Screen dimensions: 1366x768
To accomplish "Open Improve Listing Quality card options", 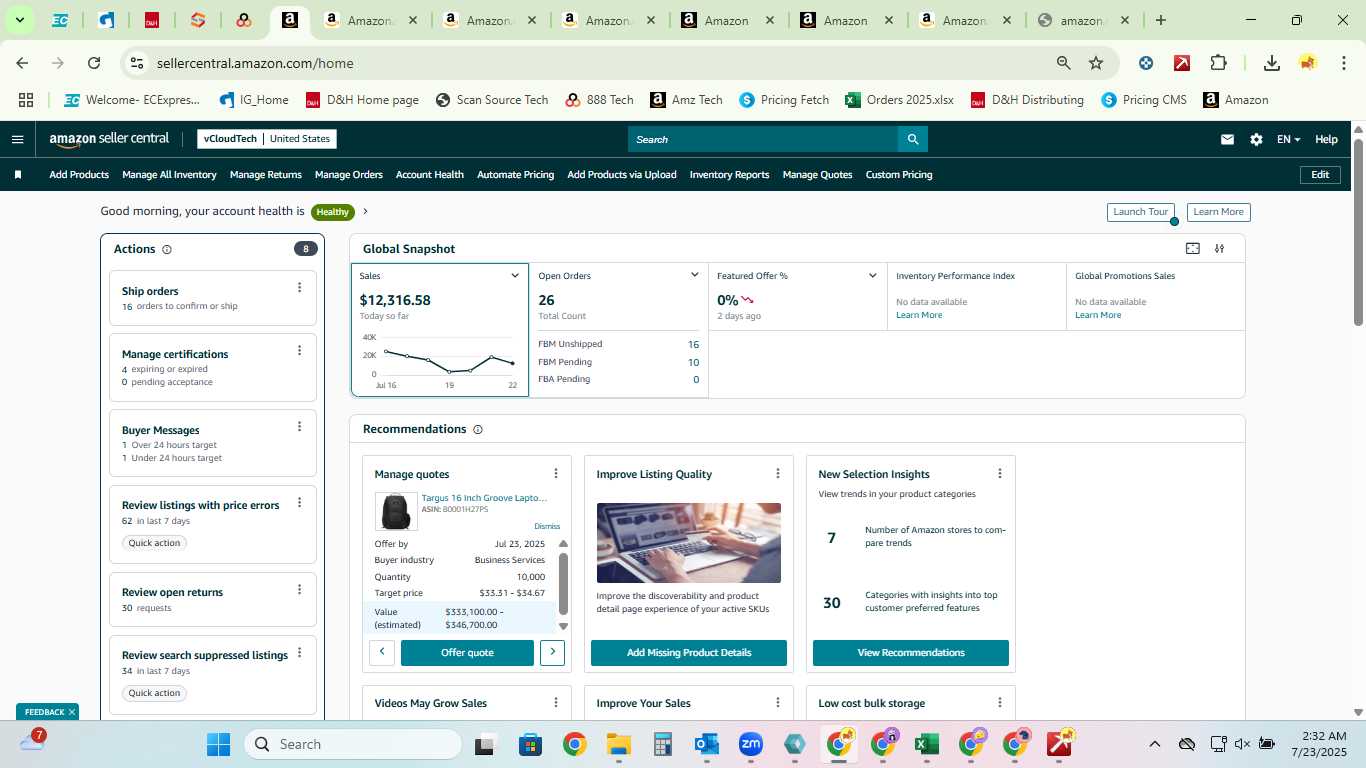I will pyautogui.click(x=778, y=474).
